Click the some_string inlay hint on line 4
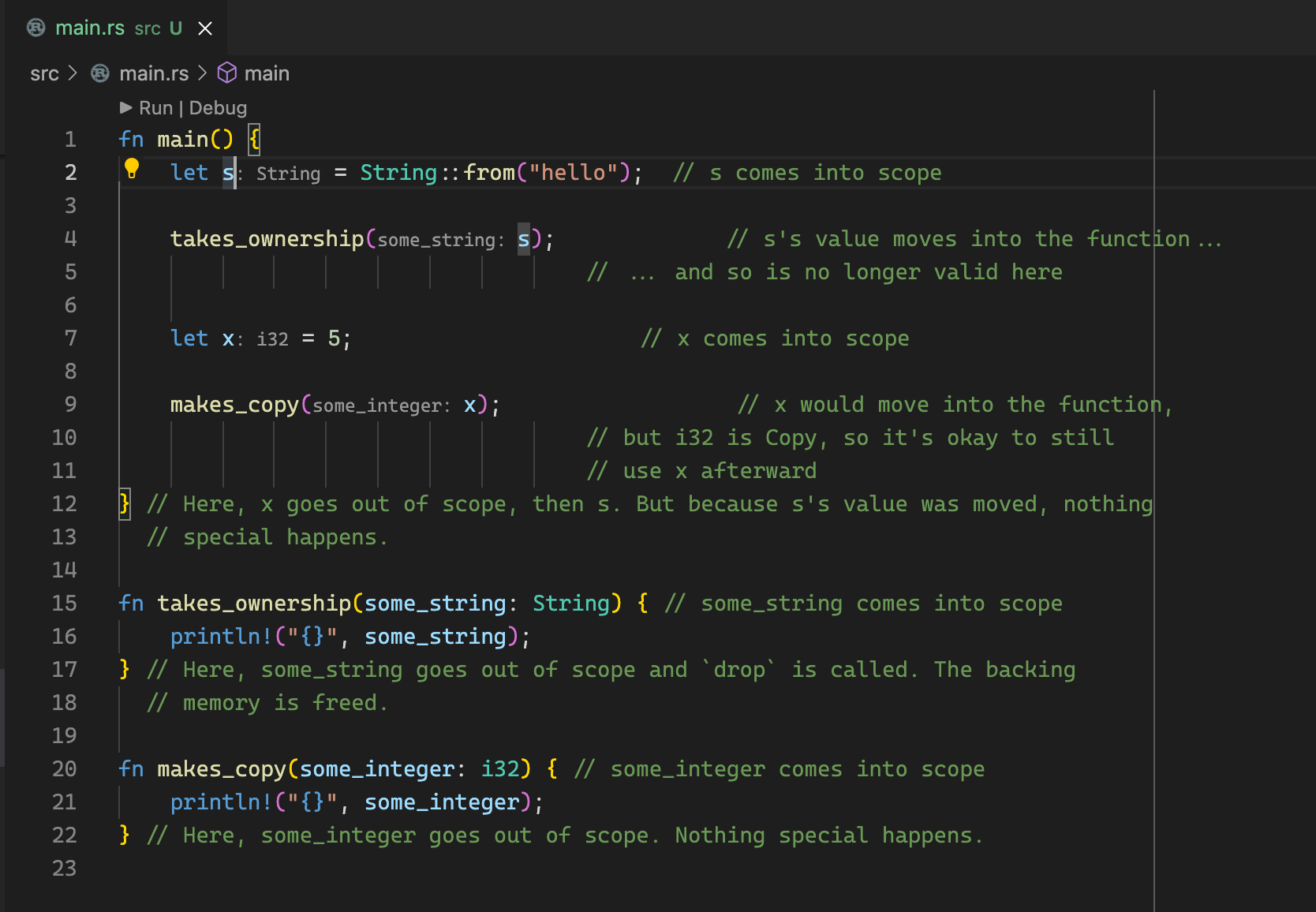Viewport: 1316px width, 912px height. [x=442, y=239]
